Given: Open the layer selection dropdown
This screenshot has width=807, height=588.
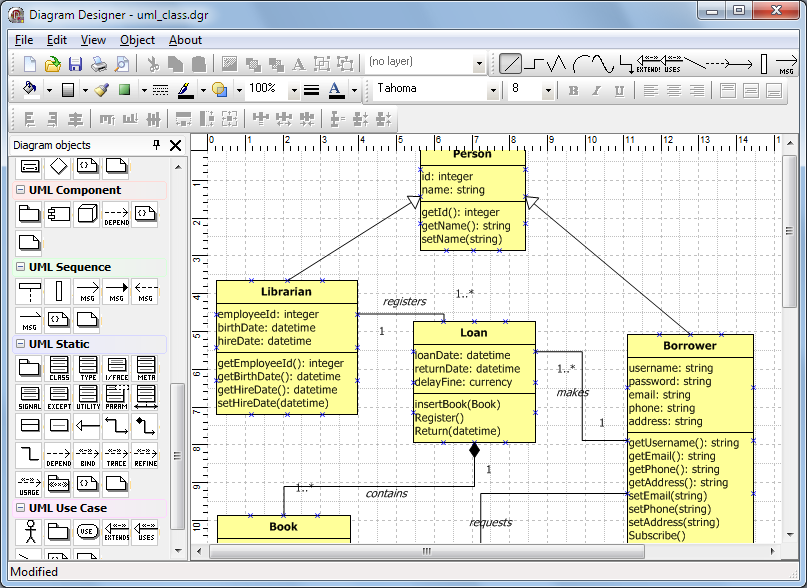Looking at the screenshot, I should click(479, 64).
